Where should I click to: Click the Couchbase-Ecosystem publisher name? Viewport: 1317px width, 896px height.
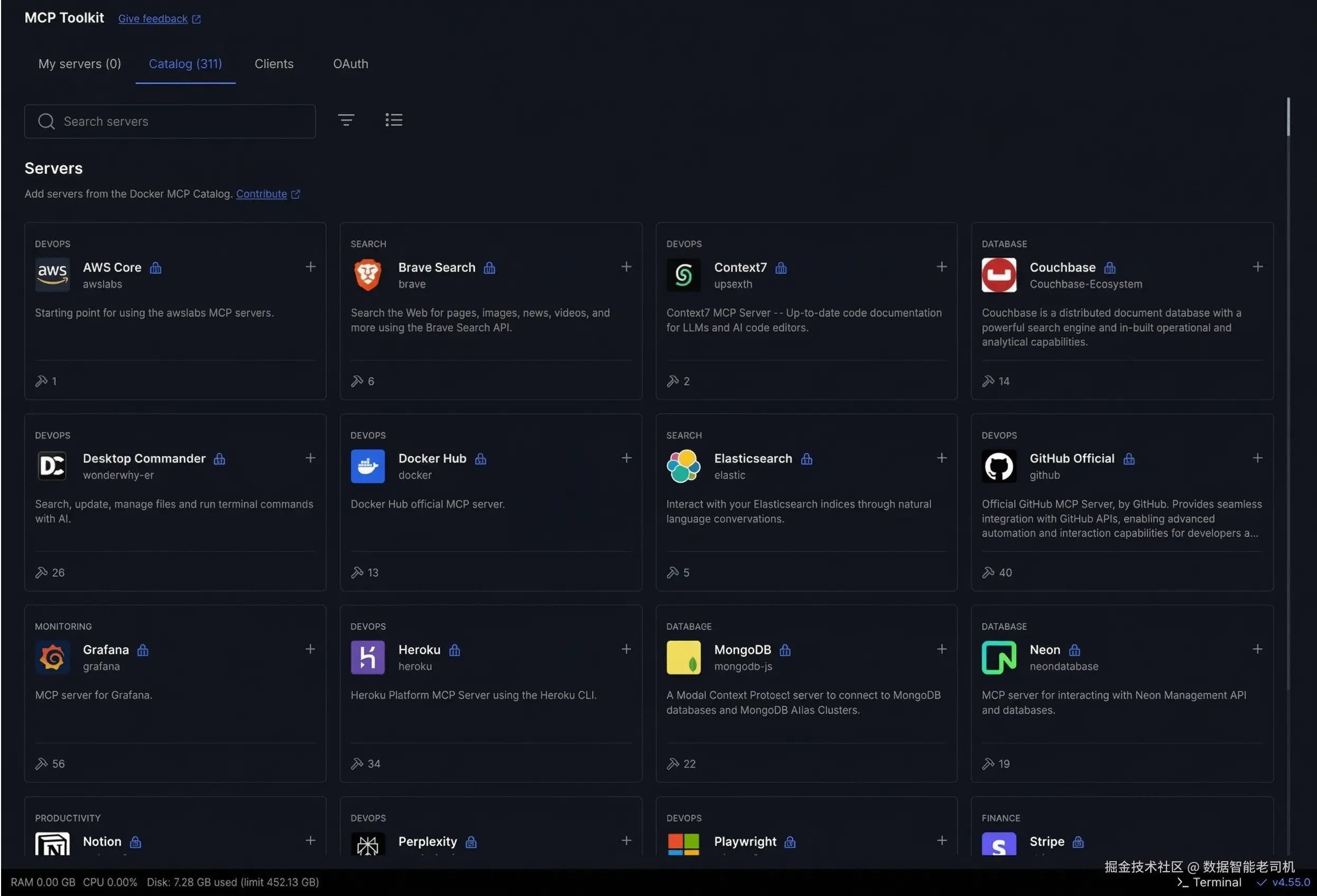pyautogui.click(x=1087, y=284)
